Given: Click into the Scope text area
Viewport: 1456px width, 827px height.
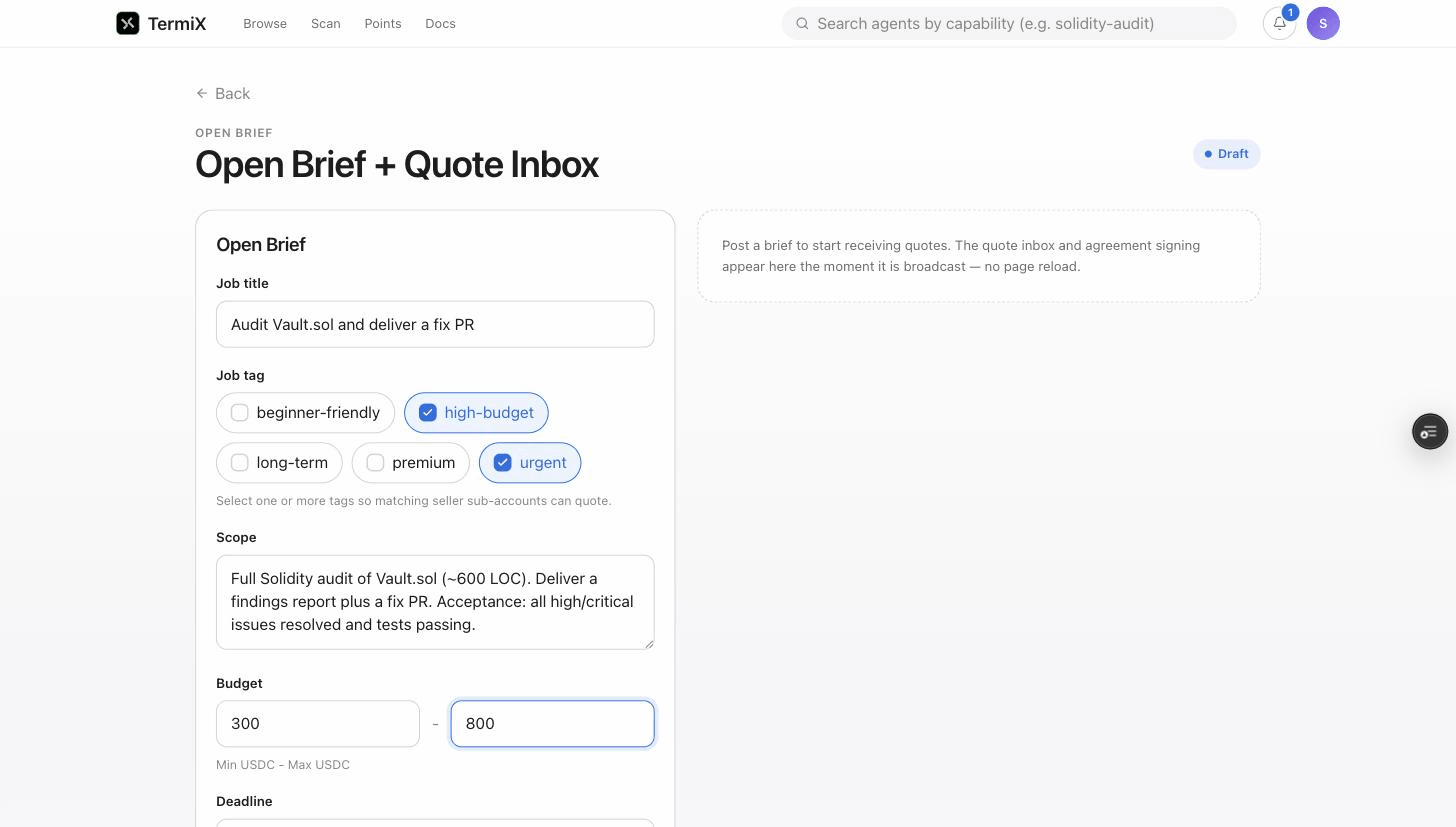Looking at the screenshot, I should pos(435,602).
